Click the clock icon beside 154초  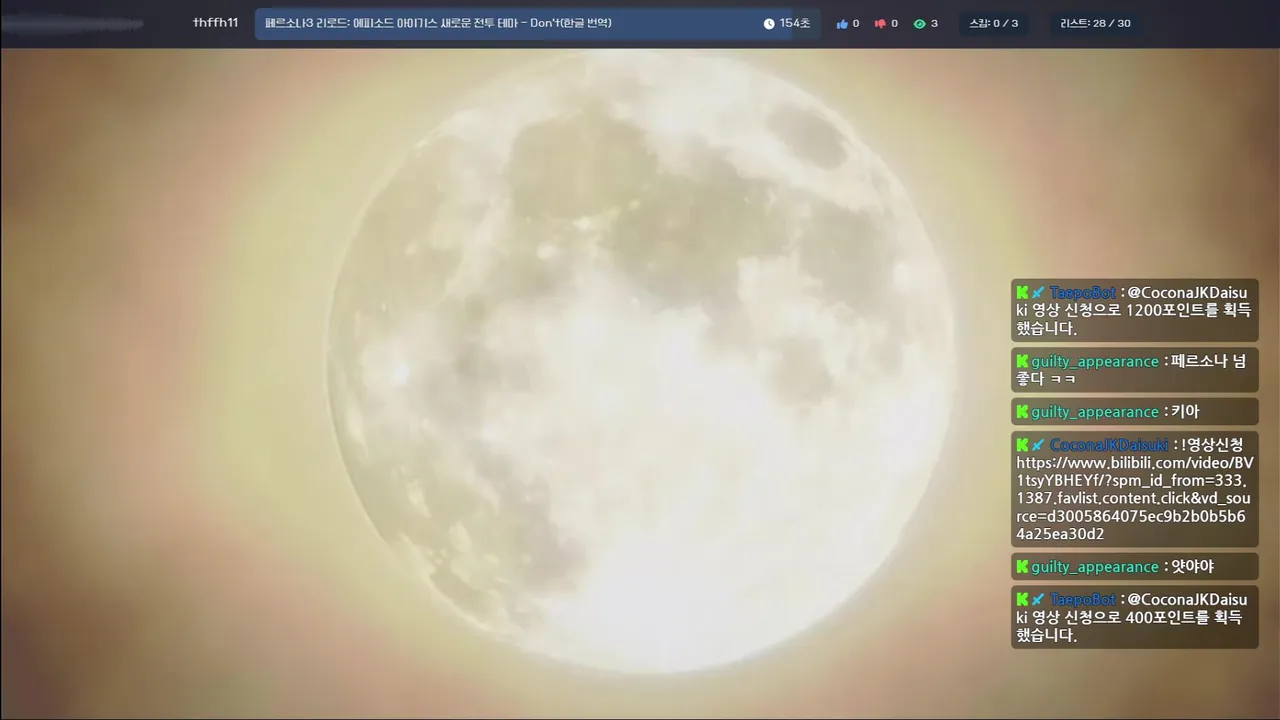point(769,23)
